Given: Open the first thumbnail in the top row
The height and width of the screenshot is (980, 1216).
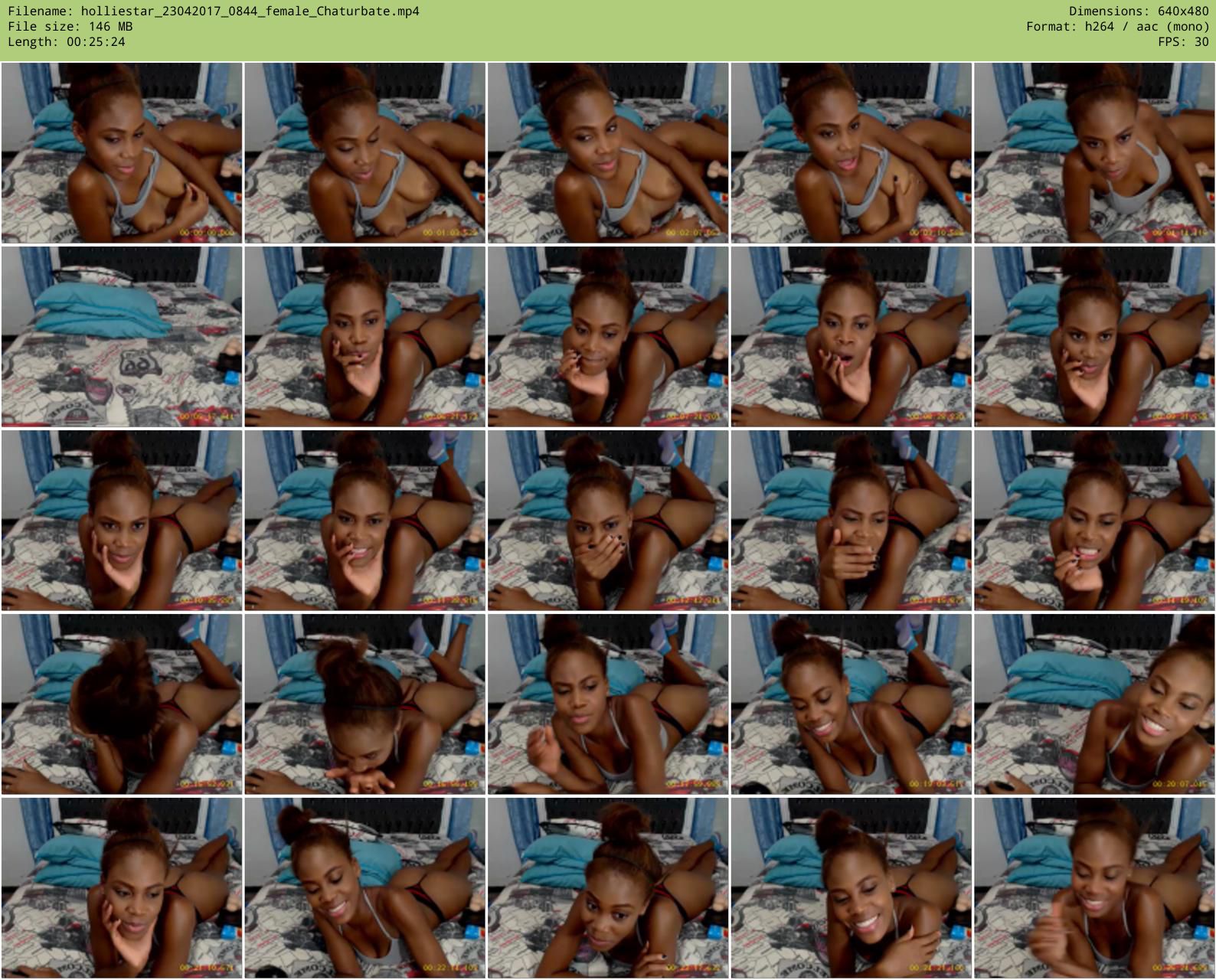Looking at the screenshot, I should coord(122,152).
